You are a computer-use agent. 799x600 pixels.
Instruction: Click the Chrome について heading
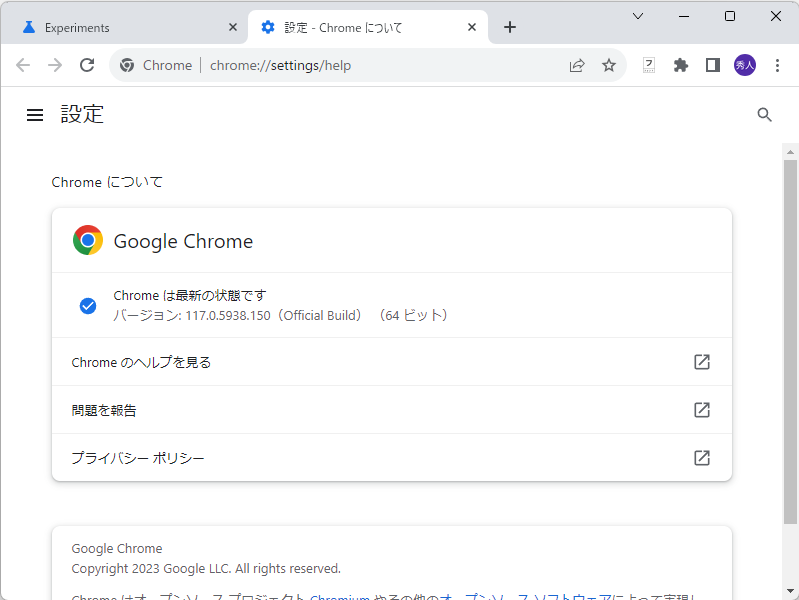coord(107,182)
